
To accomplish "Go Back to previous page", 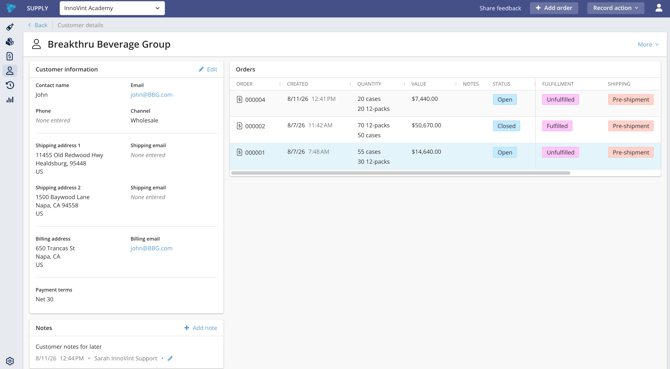I will 38,25.
